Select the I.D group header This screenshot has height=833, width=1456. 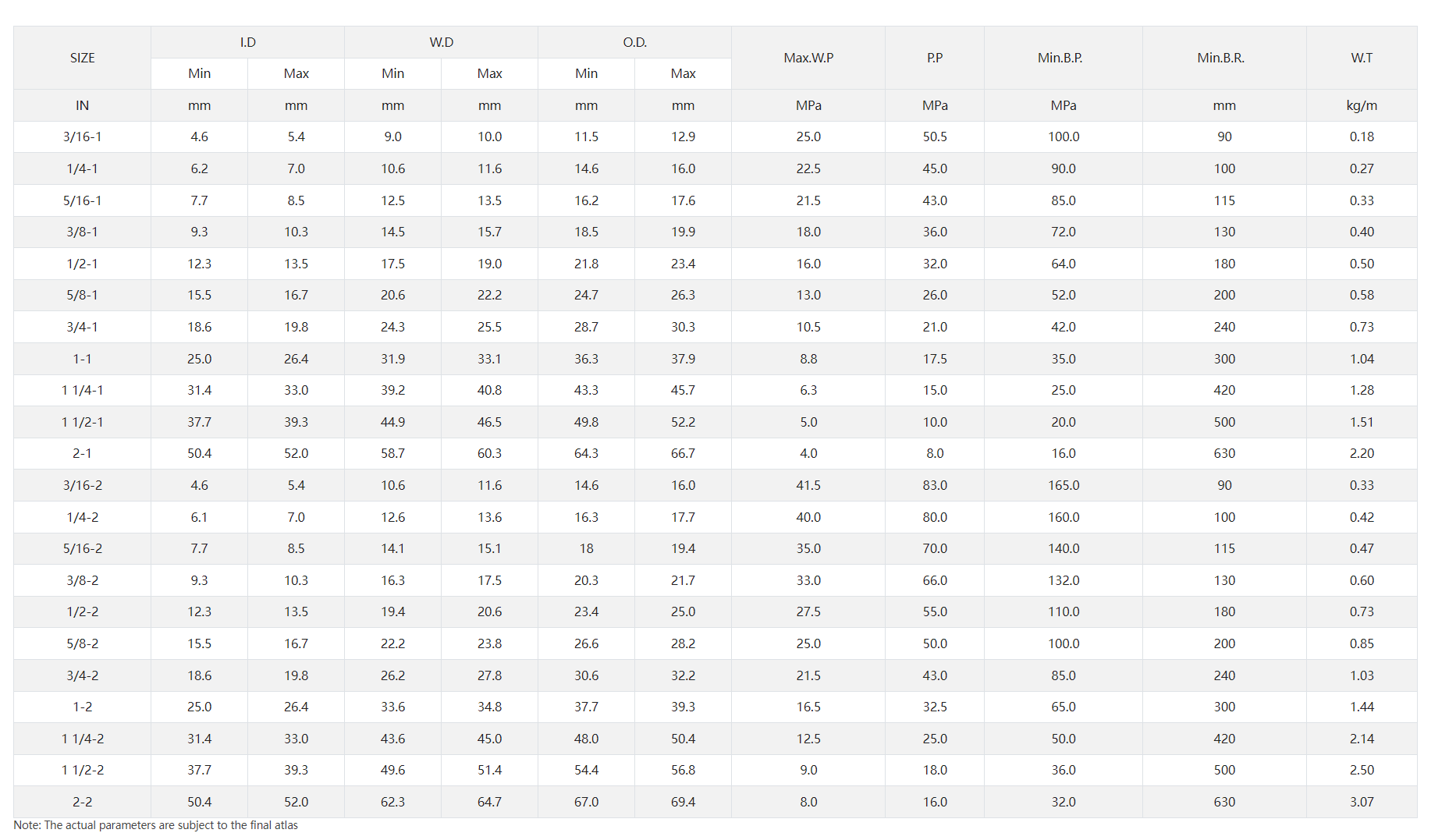click(x=247, y=42)
